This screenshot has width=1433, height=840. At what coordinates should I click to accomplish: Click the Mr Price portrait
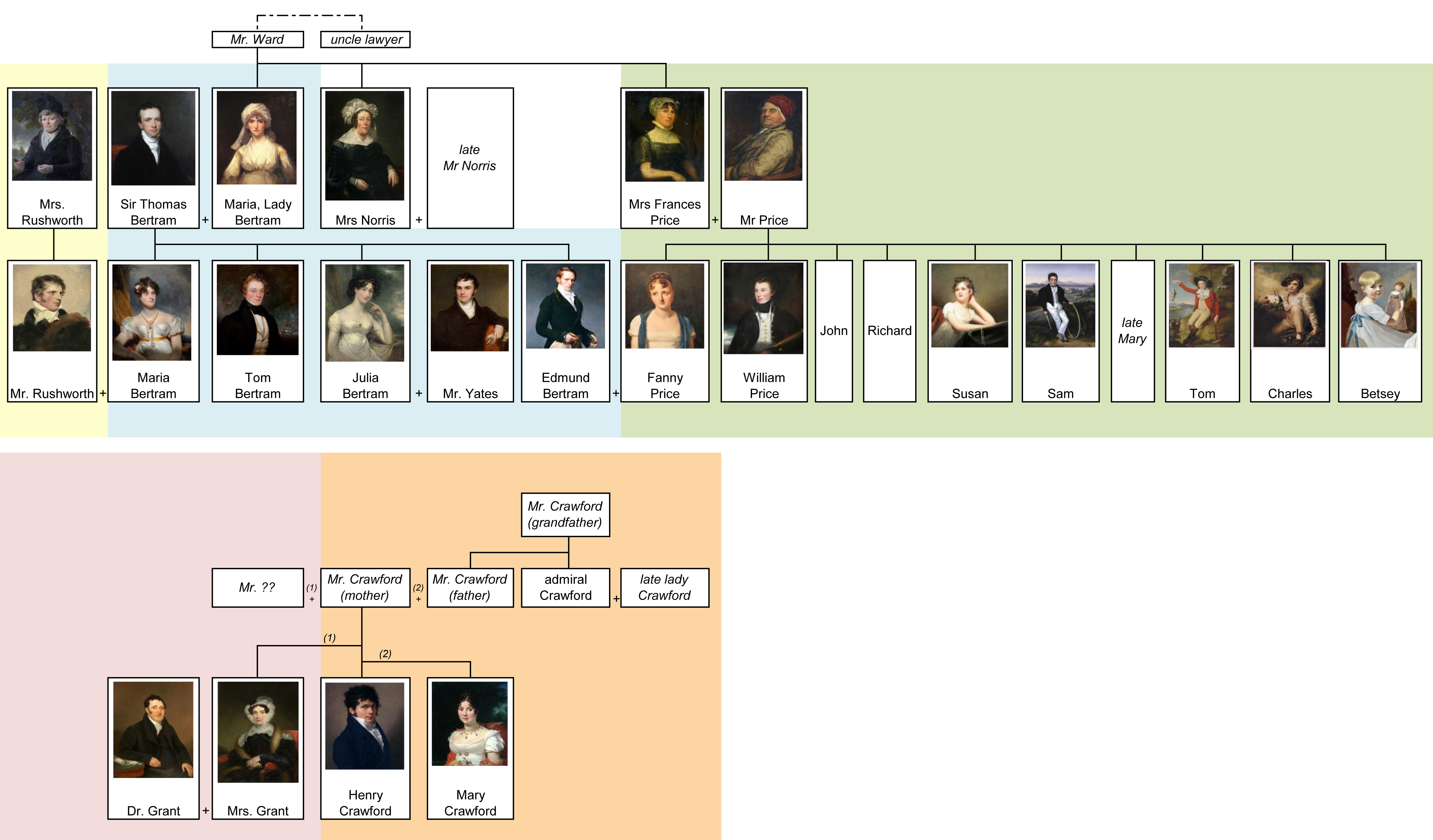[x=763, y=136]
